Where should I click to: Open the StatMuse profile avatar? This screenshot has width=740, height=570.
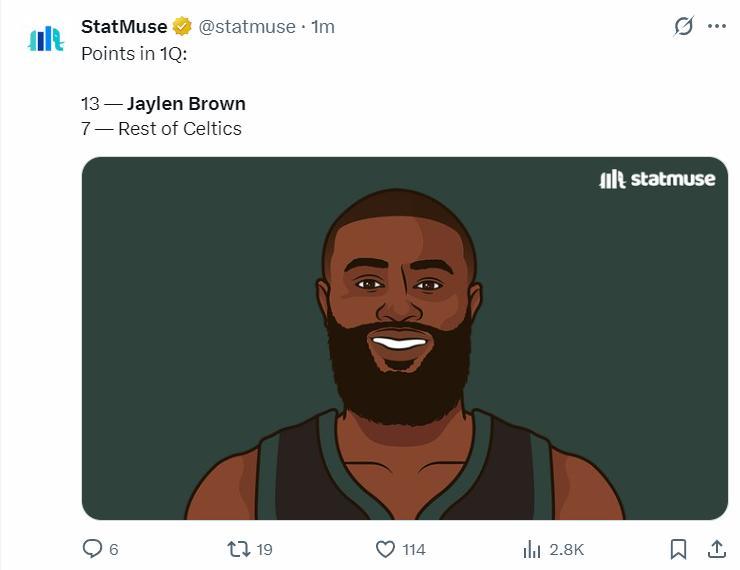click(45, 38)
